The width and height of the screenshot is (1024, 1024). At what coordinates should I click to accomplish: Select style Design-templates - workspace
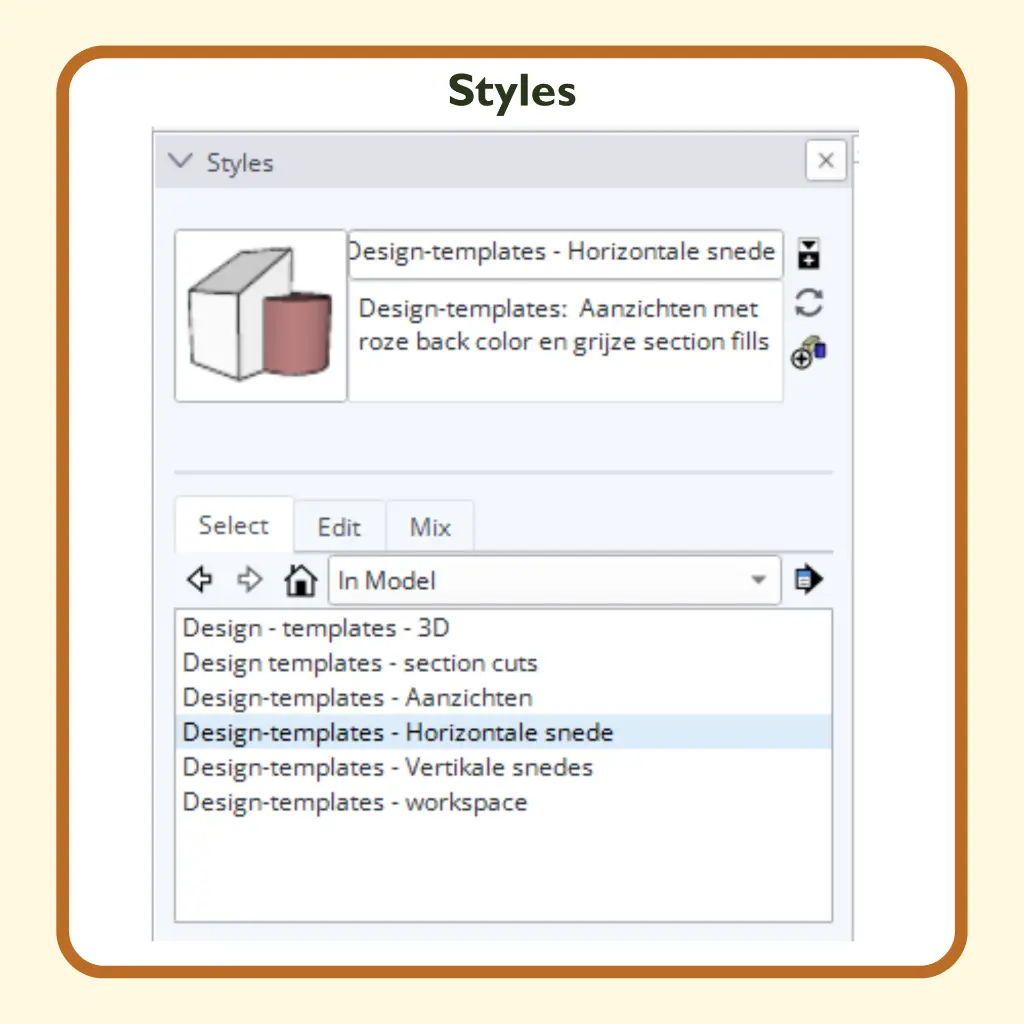tap(504, 802)
